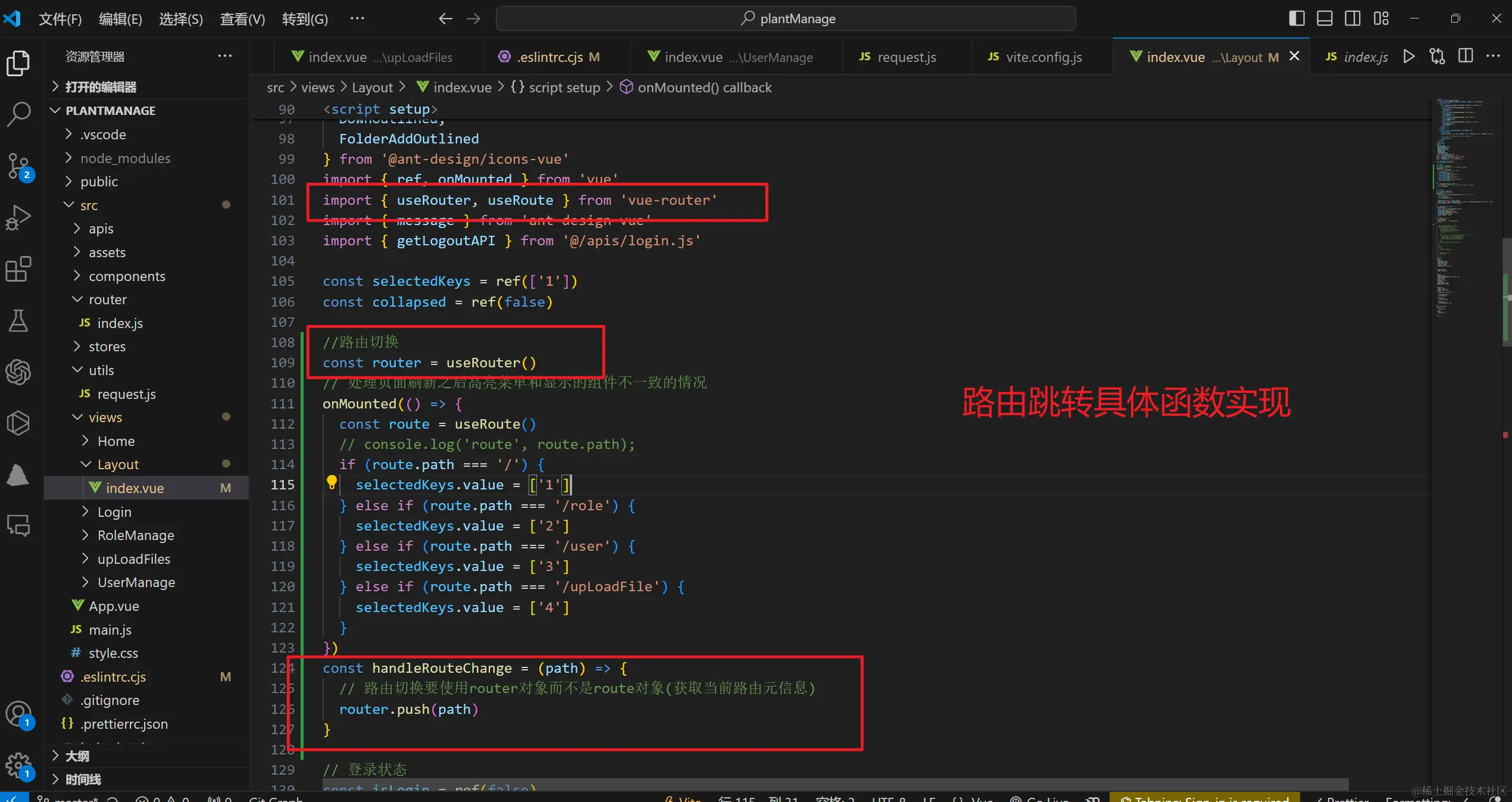Viewport: 1512px width, 802px height.
Task: Expand the 大纲 outline section
Action: 146,756
